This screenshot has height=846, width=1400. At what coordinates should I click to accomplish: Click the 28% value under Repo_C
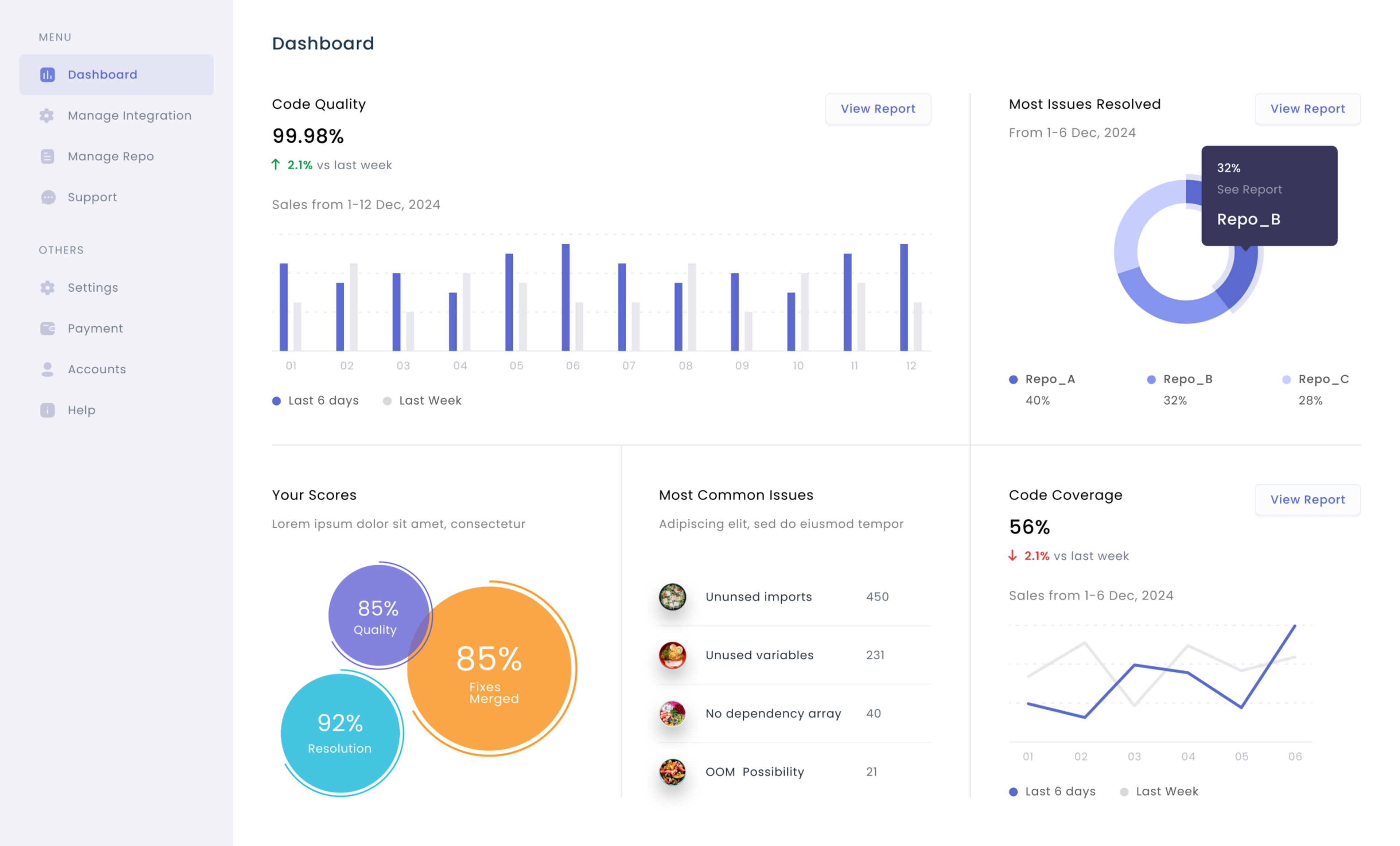pos(1310,400)
